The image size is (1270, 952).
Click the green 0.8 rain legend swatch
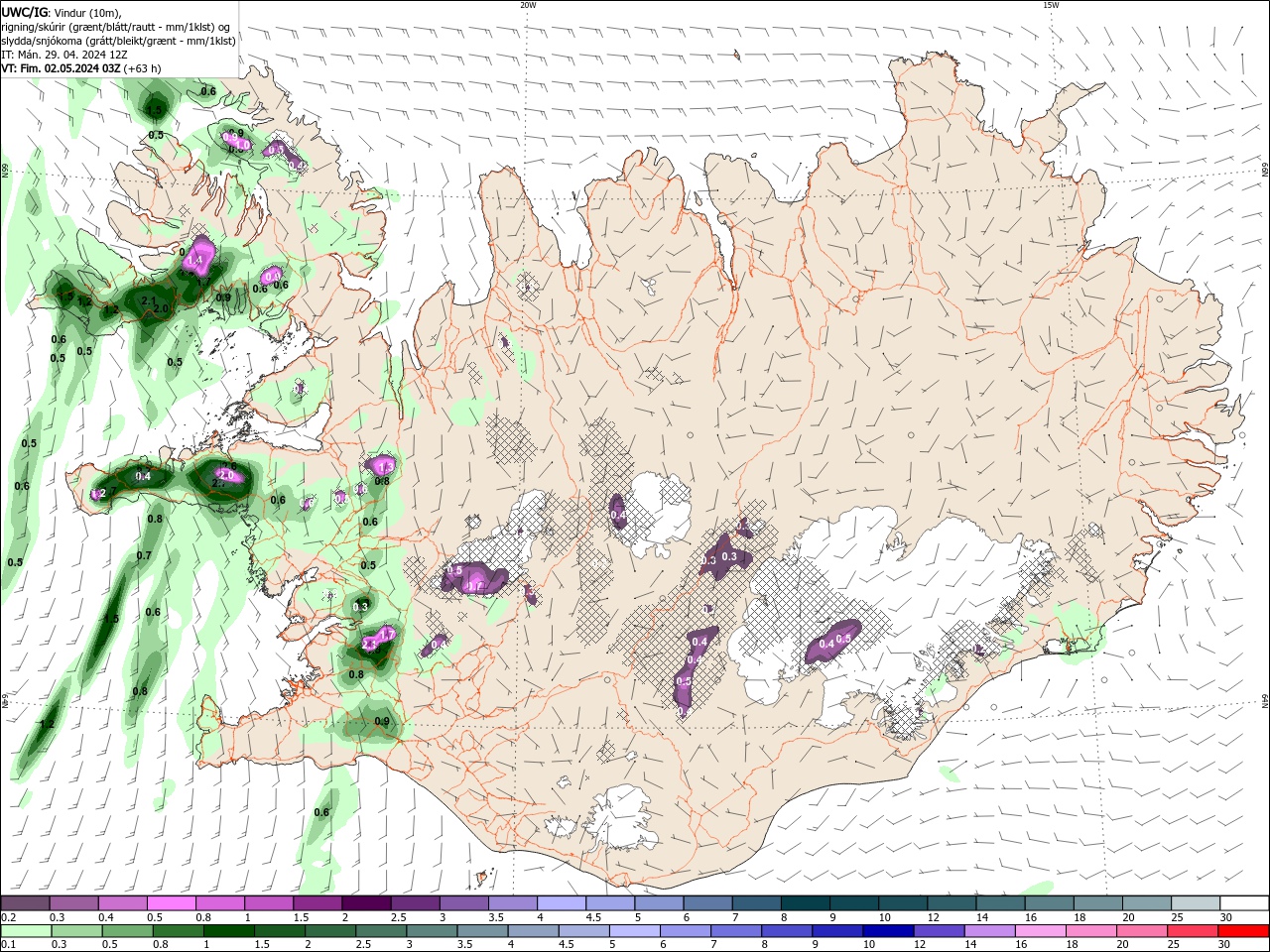[x=178, y=931]
